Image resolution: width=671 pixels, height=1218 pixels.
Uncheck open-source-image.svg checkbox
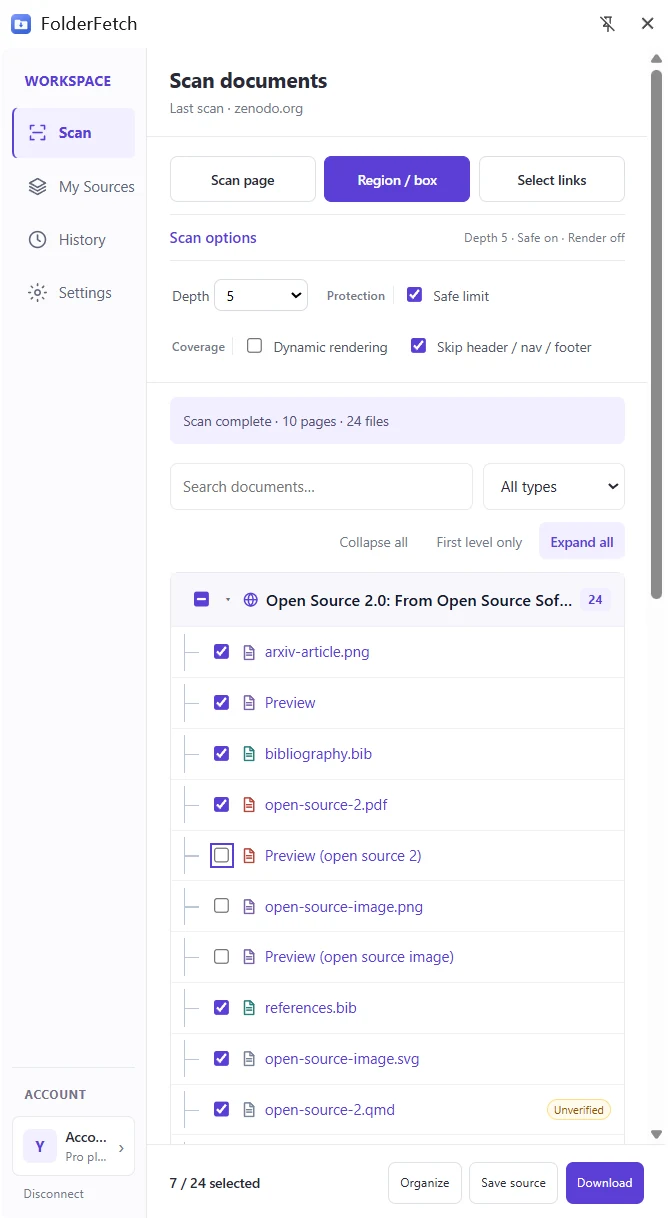click(x=222, y=1059)
